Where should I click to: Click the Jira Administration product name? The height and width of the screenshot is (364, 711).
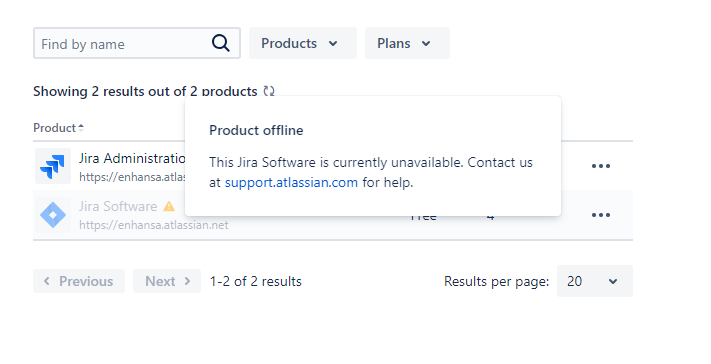pyautogui.click(x=132, y=158)
